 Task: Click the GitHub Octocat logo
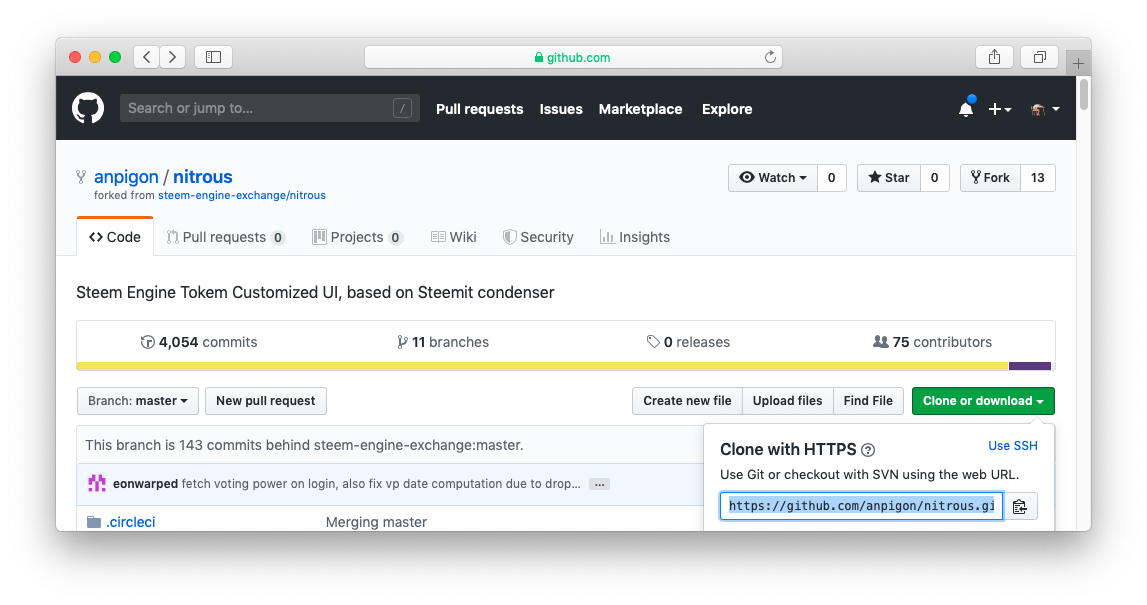[x=88, y=108]
